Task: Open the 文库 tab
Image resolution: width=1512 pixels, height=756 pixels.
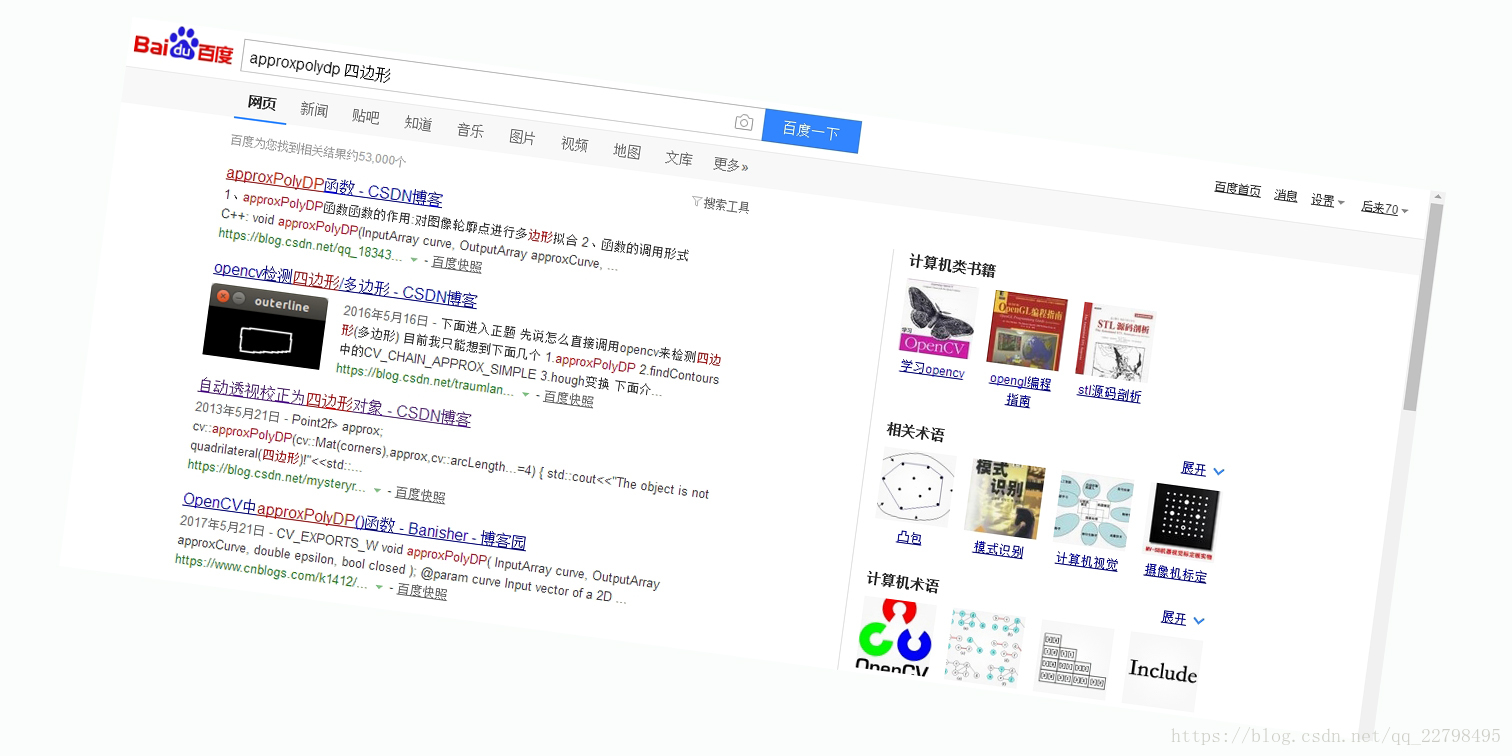Action: [679, 158]
